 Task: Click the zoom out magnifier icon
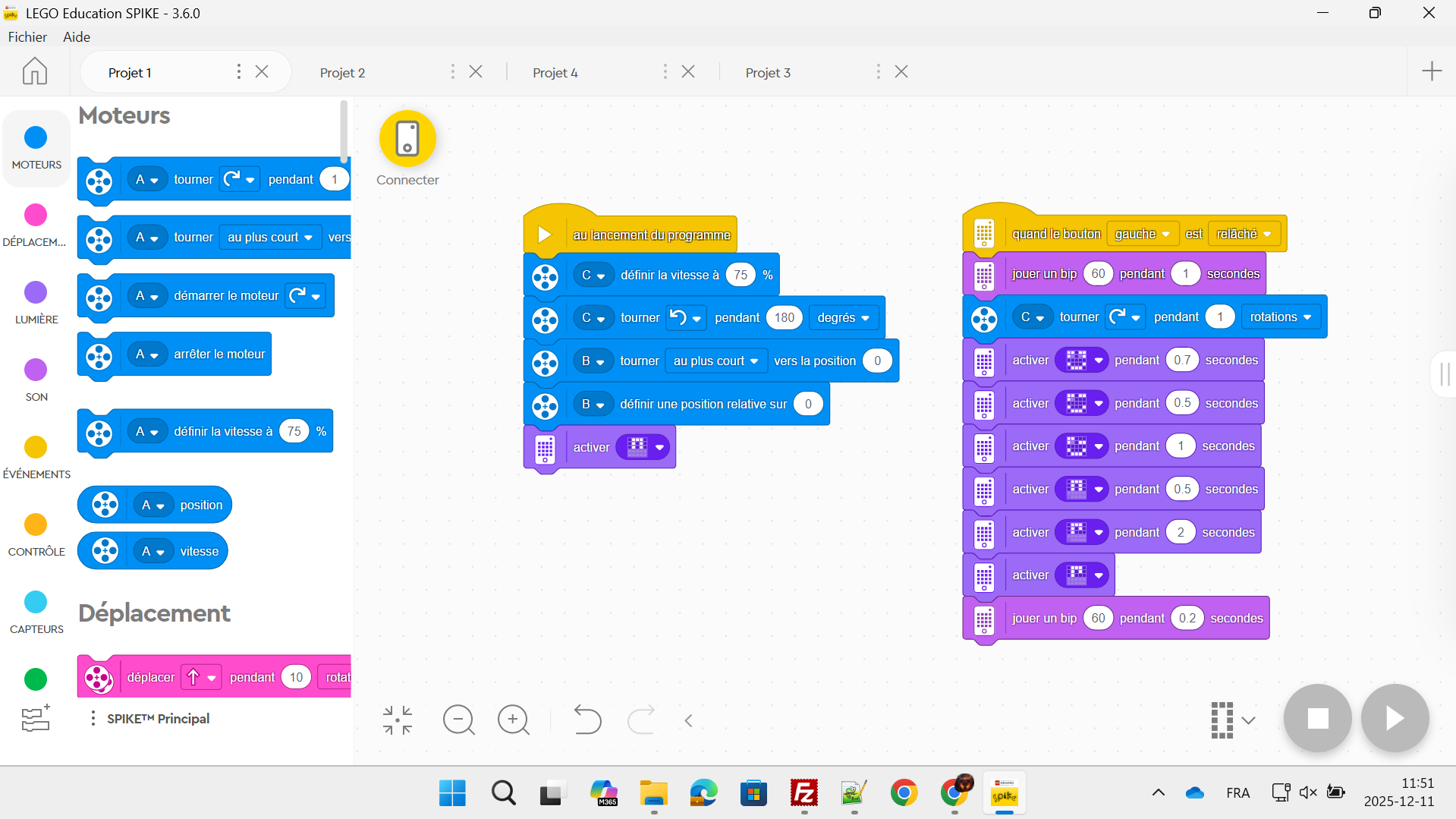tap(459, 720)
